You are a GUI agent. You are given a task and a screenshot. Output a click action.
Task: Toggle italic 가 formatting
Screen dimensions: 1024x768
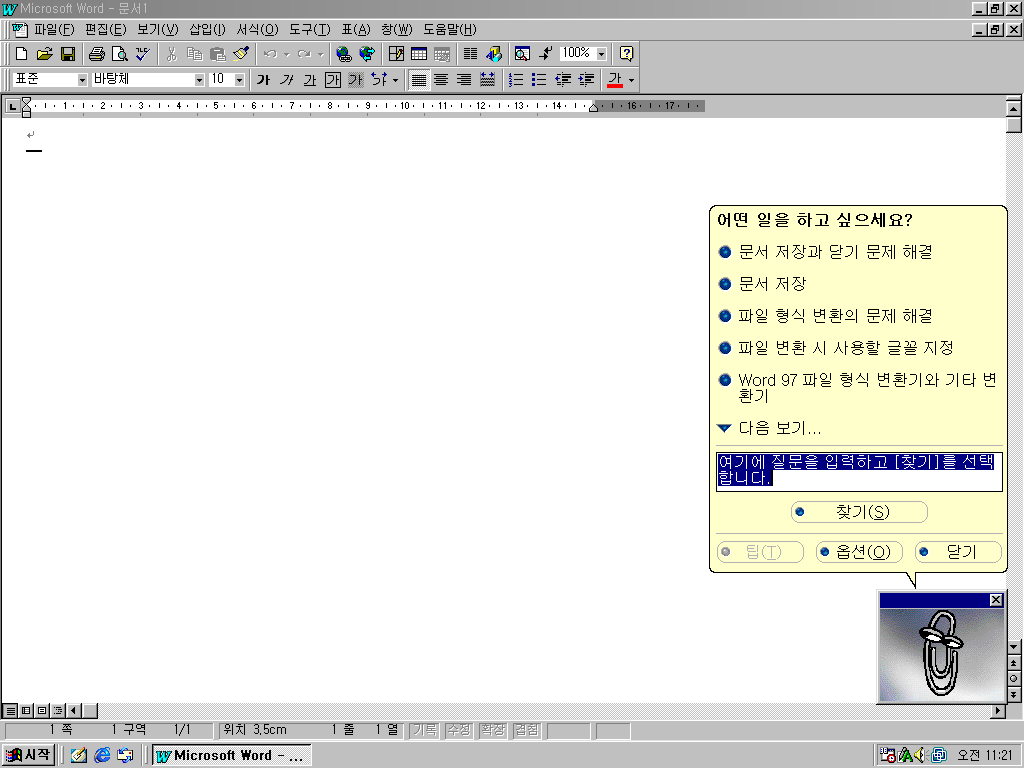(287, 80)
